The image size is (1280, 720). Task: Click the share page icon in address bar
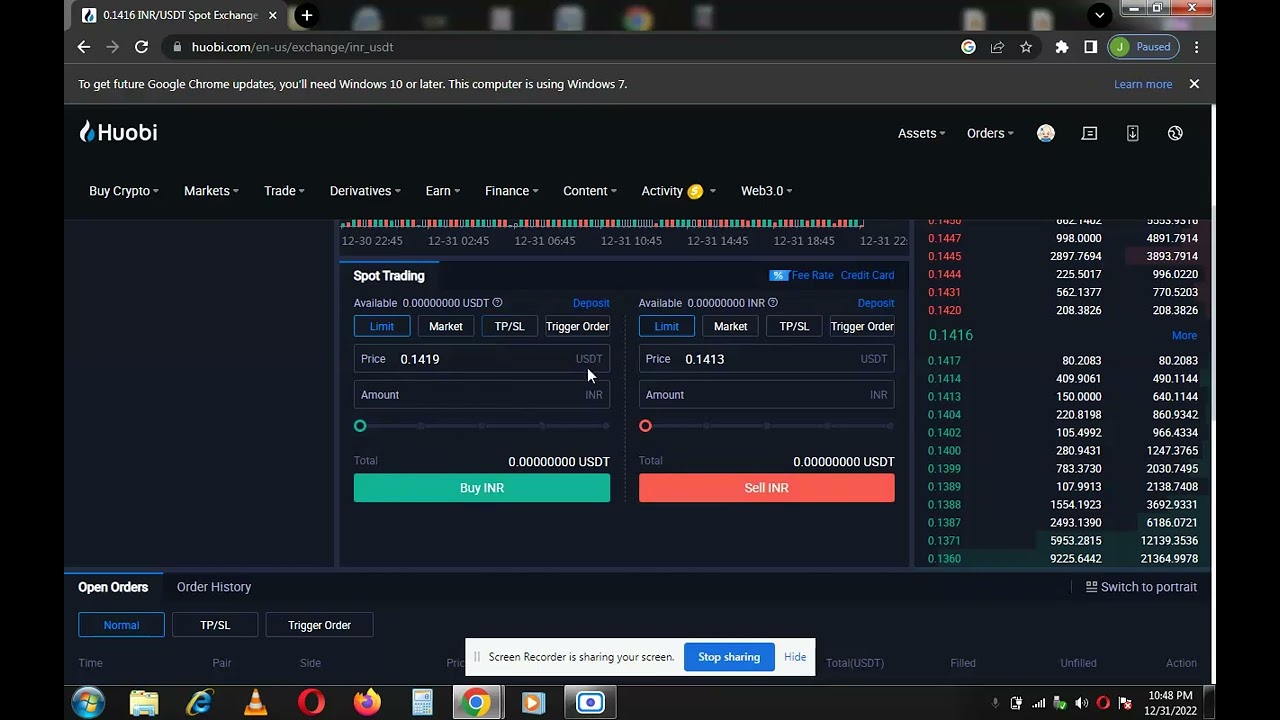997,47
